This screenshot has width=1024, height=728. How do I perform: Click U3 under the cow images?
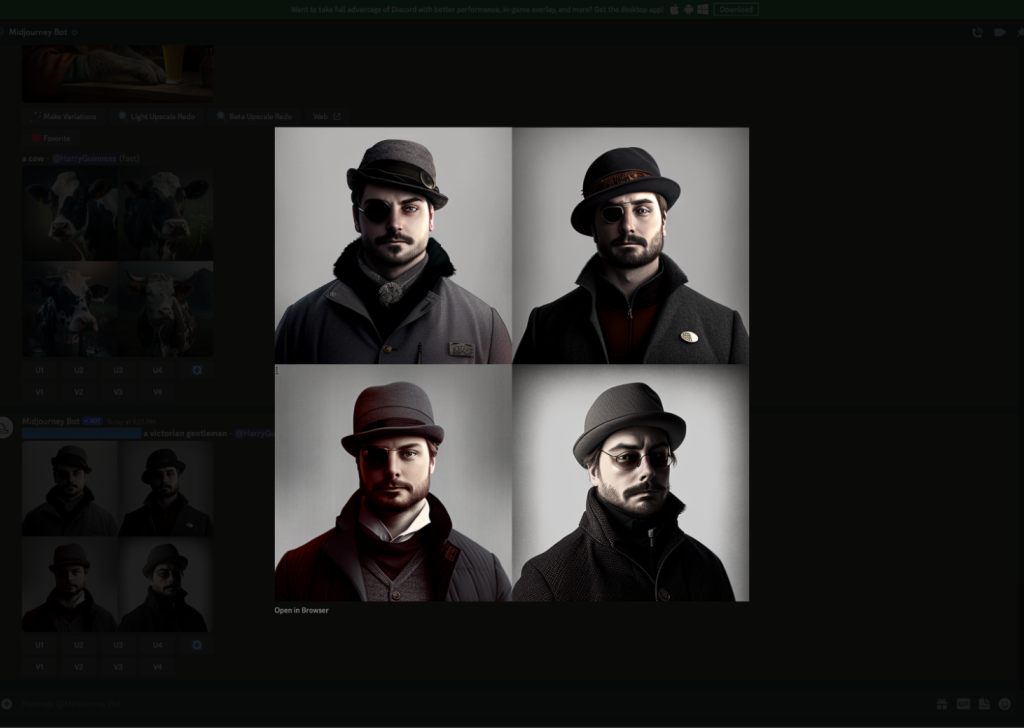pos(118,370)
